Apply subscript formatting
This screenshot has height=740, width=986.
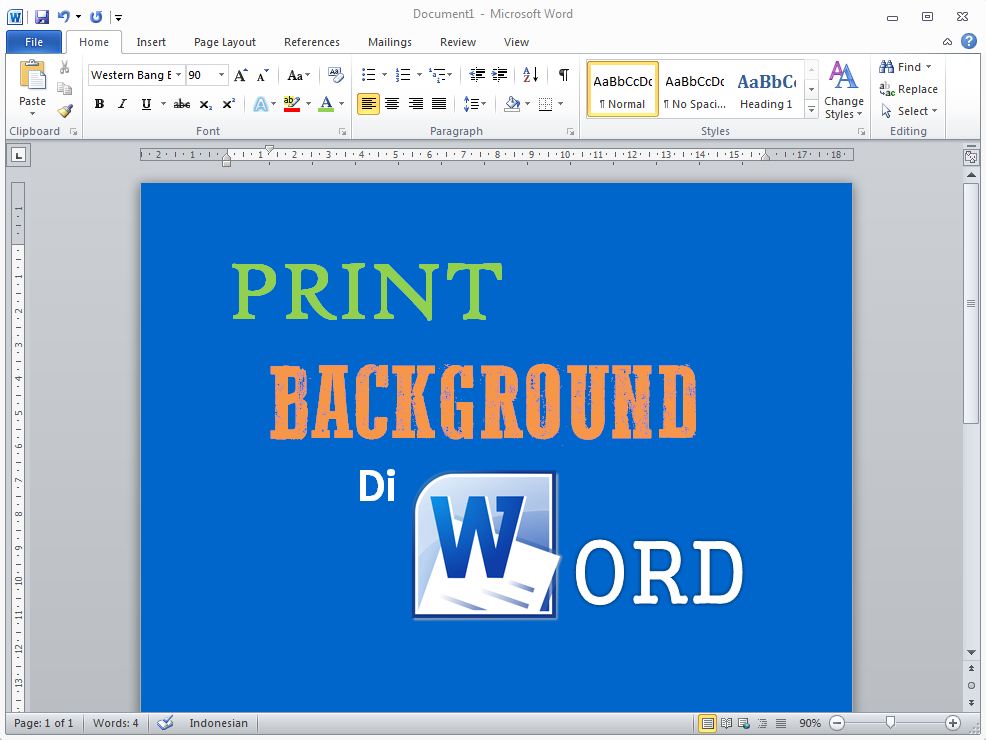pos(206,104)
